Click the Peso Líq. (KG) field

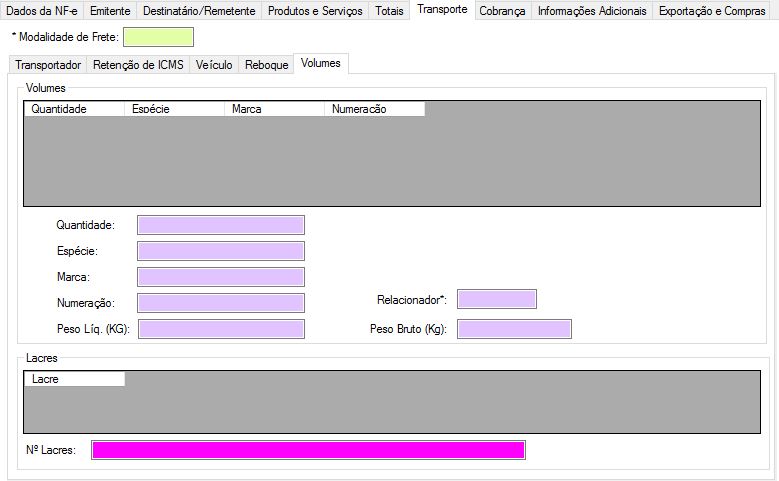[x=221, y=329]
